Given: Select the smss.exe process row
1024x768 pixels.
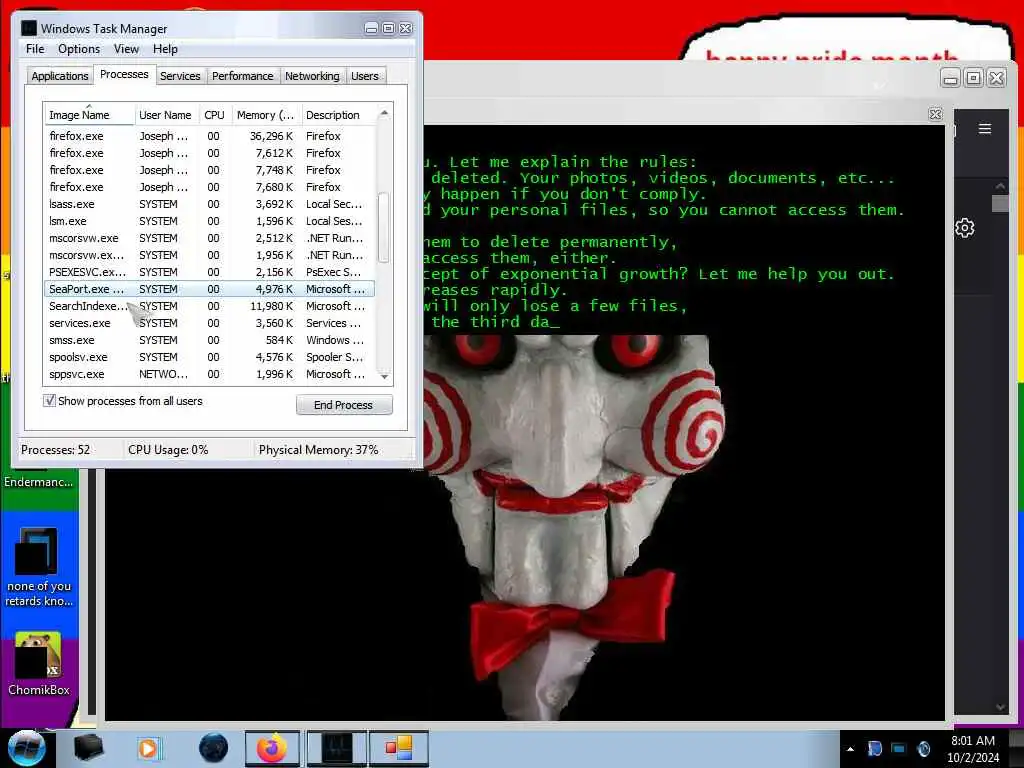Looking at the screenshot, I should (x=210, y=340).
